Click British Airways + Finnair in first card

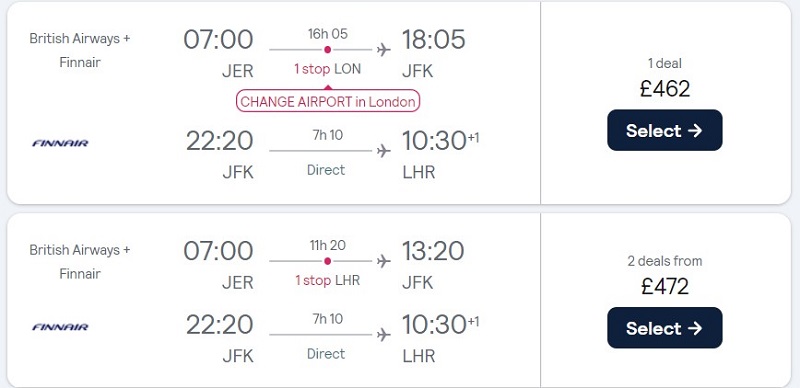(80, 51)
